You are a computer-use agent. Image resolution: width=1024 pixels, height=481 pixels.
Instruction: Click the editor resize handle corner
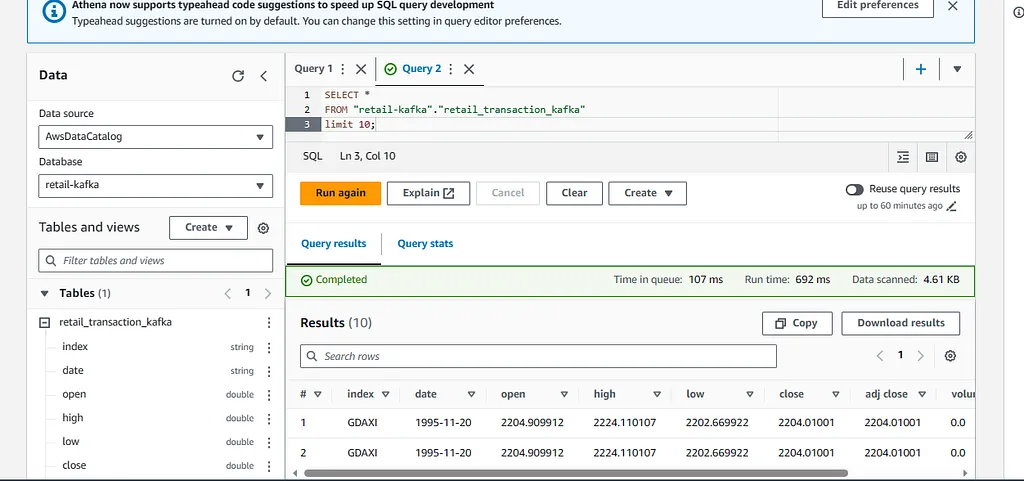click(968, 135)
